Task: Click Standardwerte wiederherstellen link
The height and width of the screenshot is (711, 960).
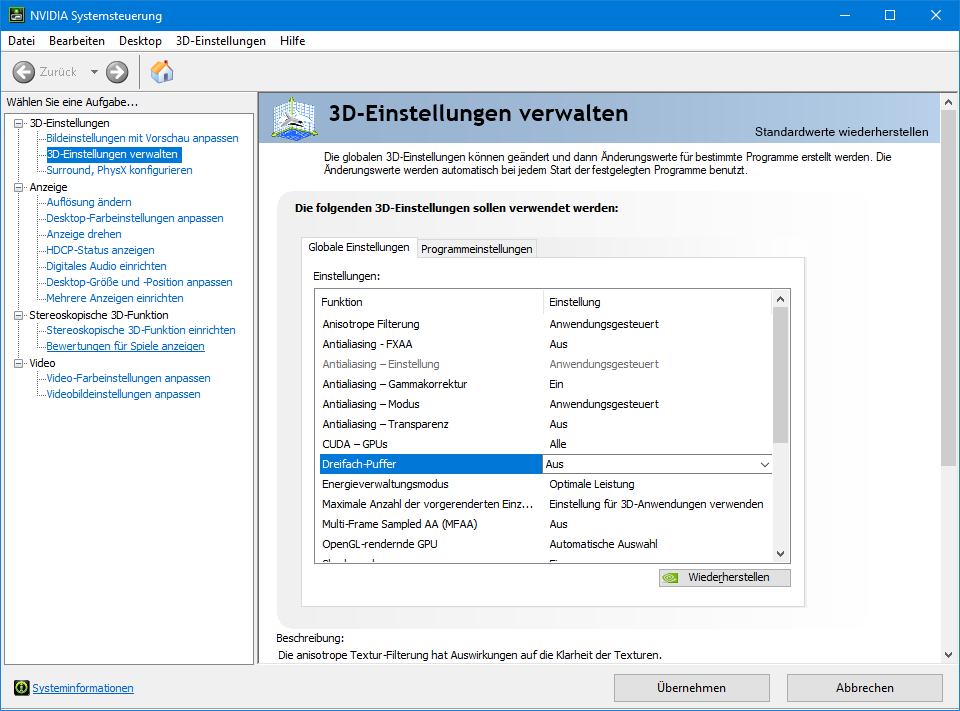Action: 841,132
